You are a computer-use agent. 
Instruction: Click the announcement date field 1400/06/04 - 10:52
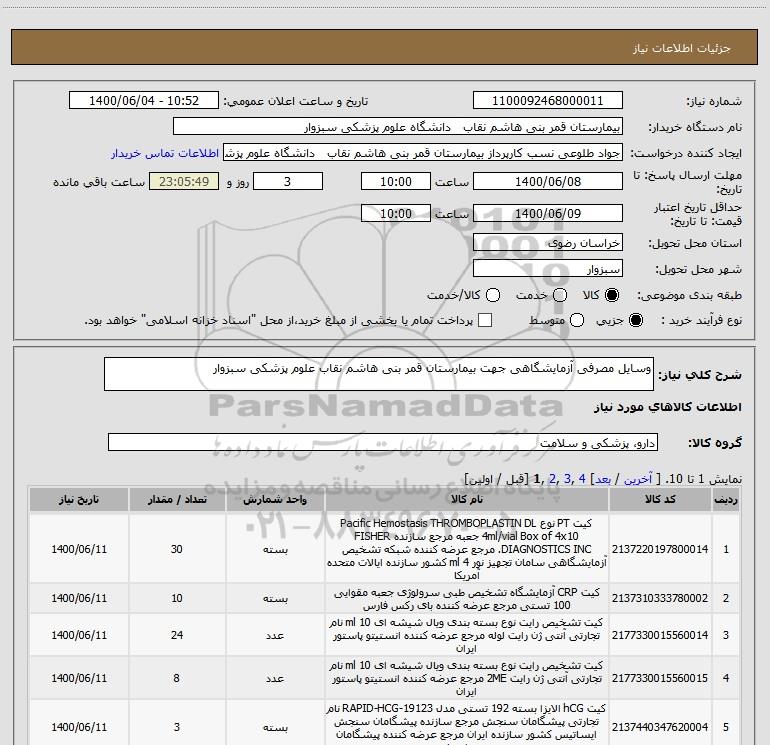[143, 100]
